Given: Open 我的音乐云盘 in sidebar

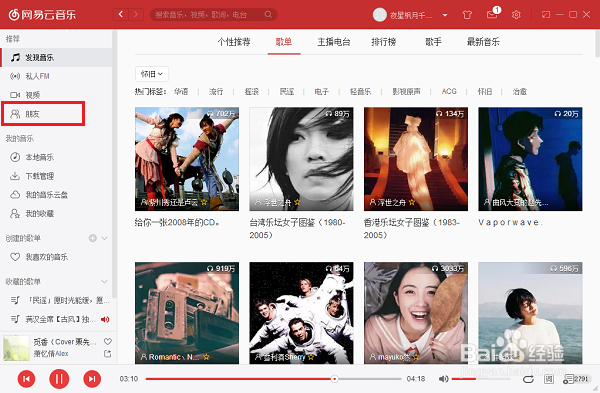Looking at the screenshot, I should point(57,195).
